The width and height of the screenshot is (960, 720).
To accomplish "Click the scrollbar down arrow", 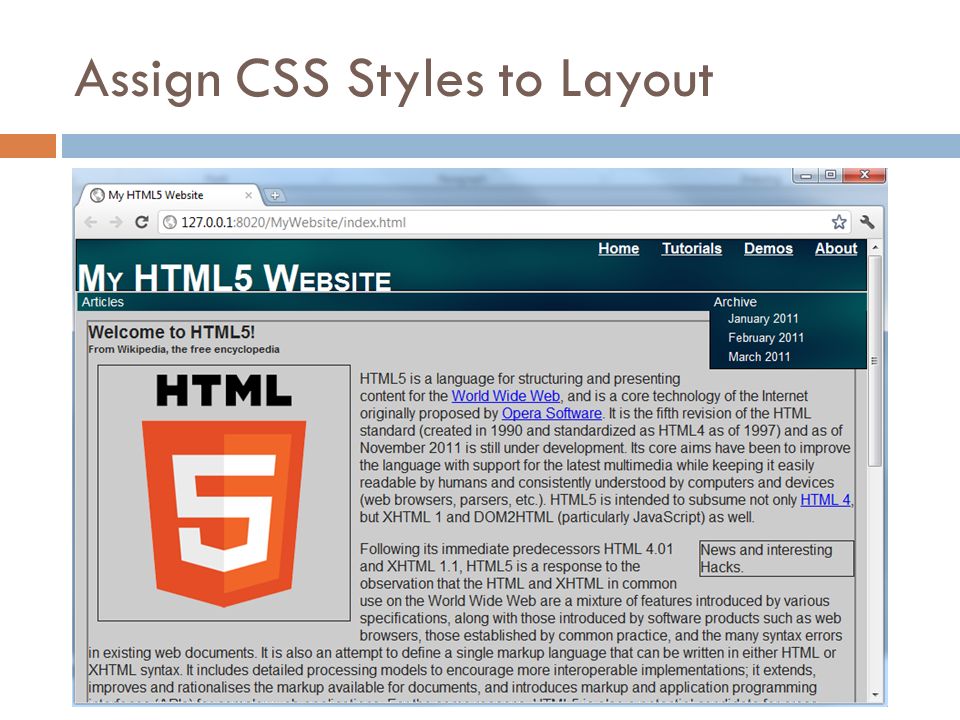I will click(x=875, y=695).
